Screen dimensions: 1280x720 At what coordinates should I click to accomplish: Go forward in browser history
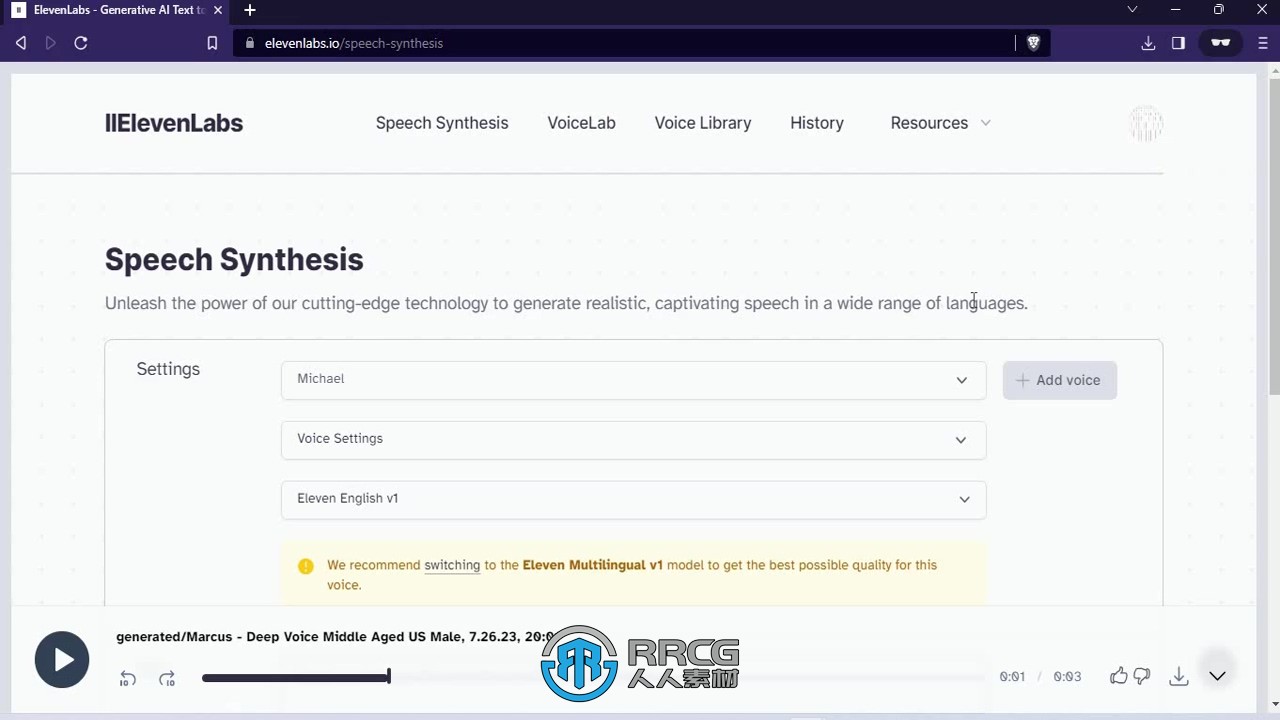(x=51, y=43)
